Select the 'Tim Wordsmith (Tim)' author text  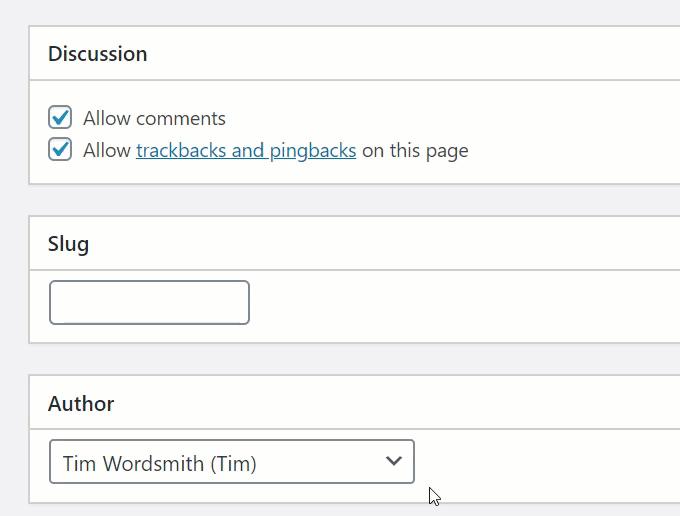[160, 463]
